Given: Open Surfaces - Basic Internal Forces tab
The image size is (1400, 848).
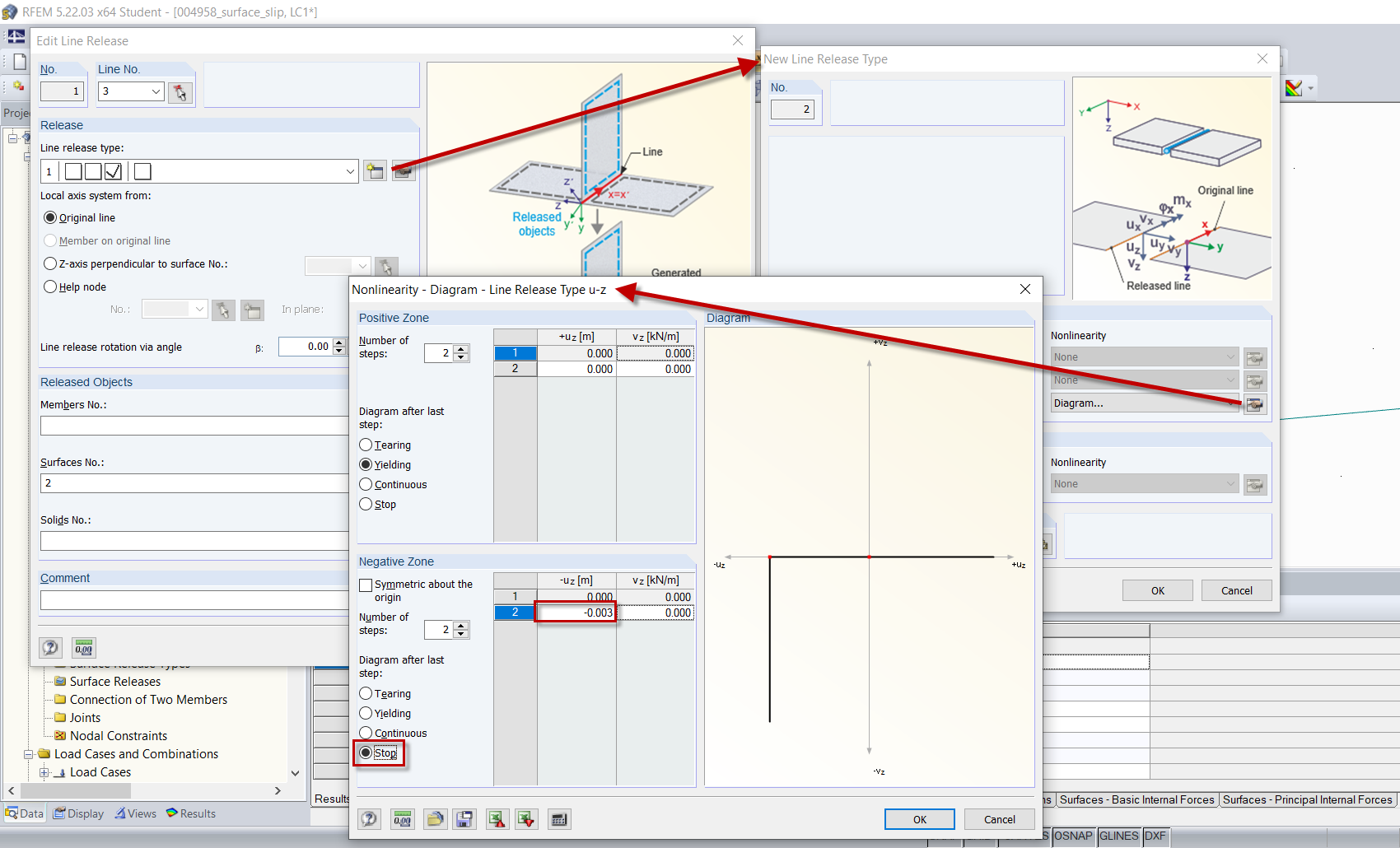Looking at the screenshot, I should coord(1136,799).
